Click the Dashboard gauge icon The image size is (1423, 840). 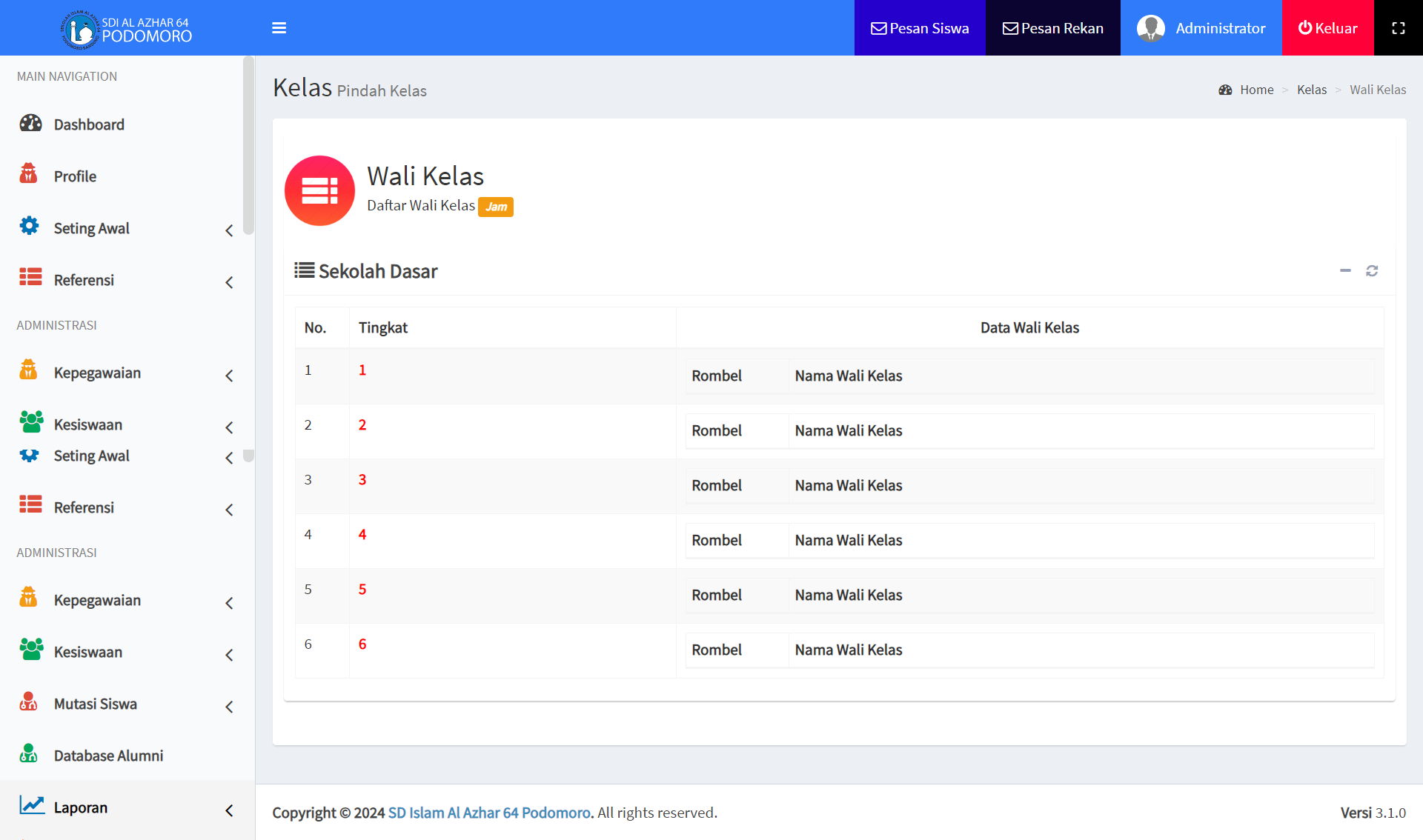click(30, 124)
